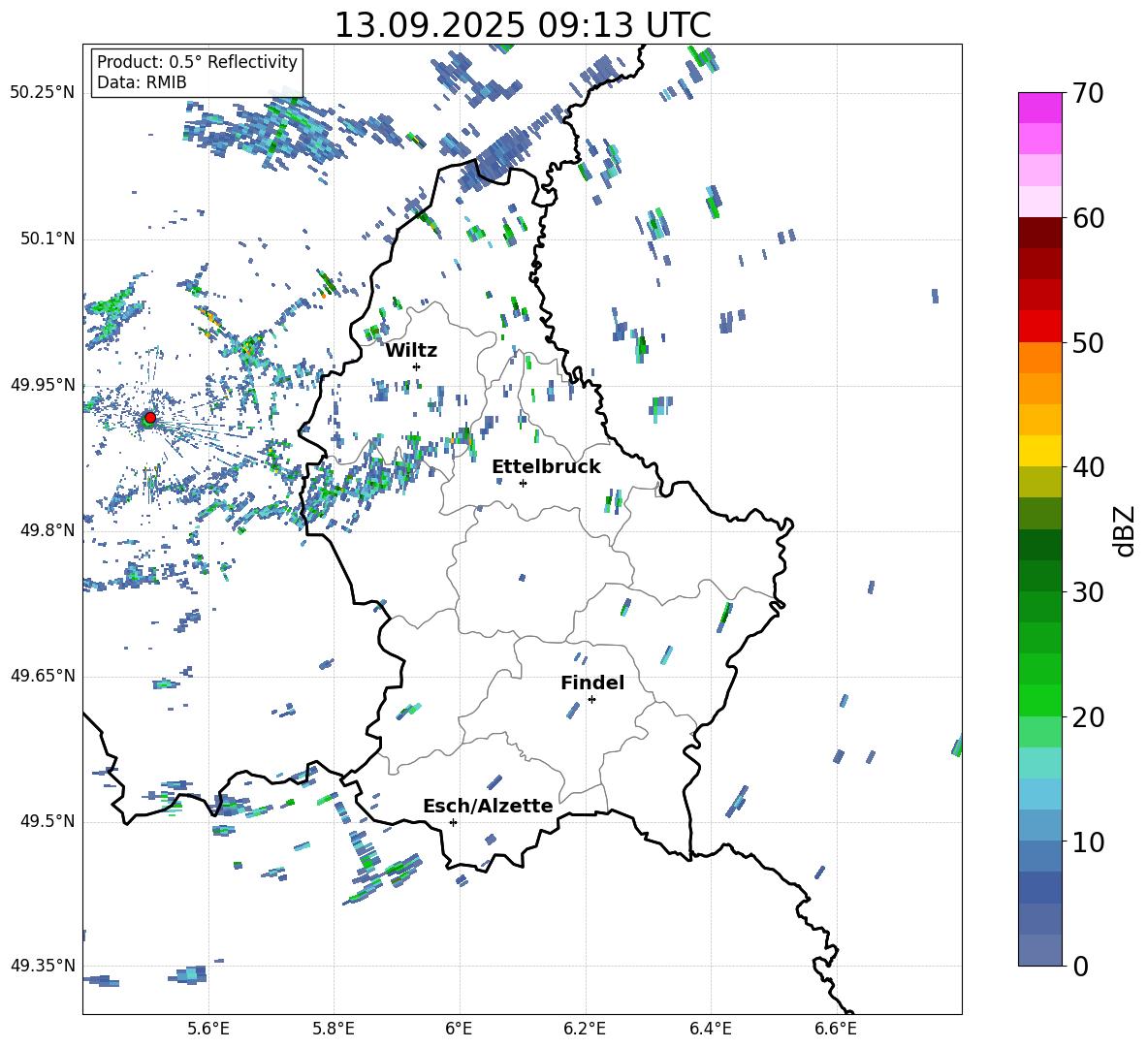Click the colorbar 50 tick label
The image size is (1148, 1048).
(1088, 343)
